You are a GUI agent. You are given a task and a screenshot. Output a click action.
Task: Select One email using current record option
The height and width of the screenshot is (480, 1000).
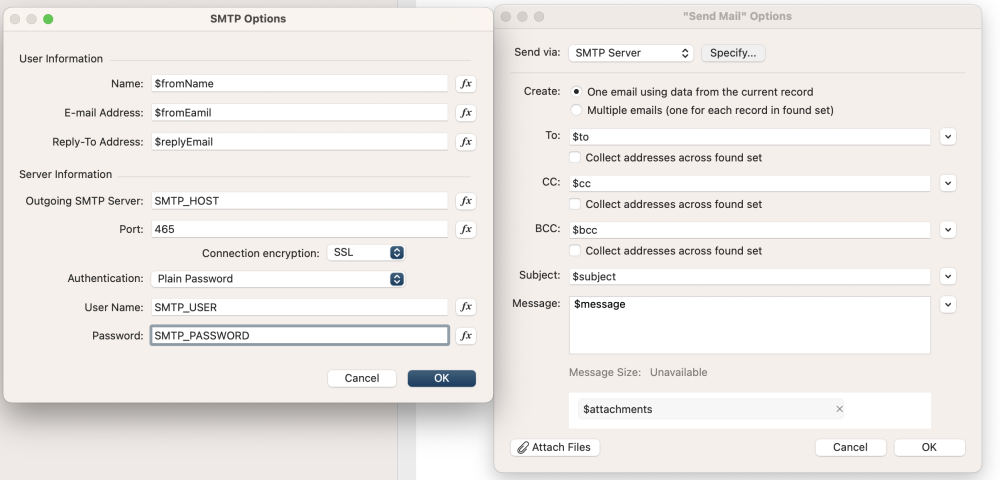tap(576, 92)
